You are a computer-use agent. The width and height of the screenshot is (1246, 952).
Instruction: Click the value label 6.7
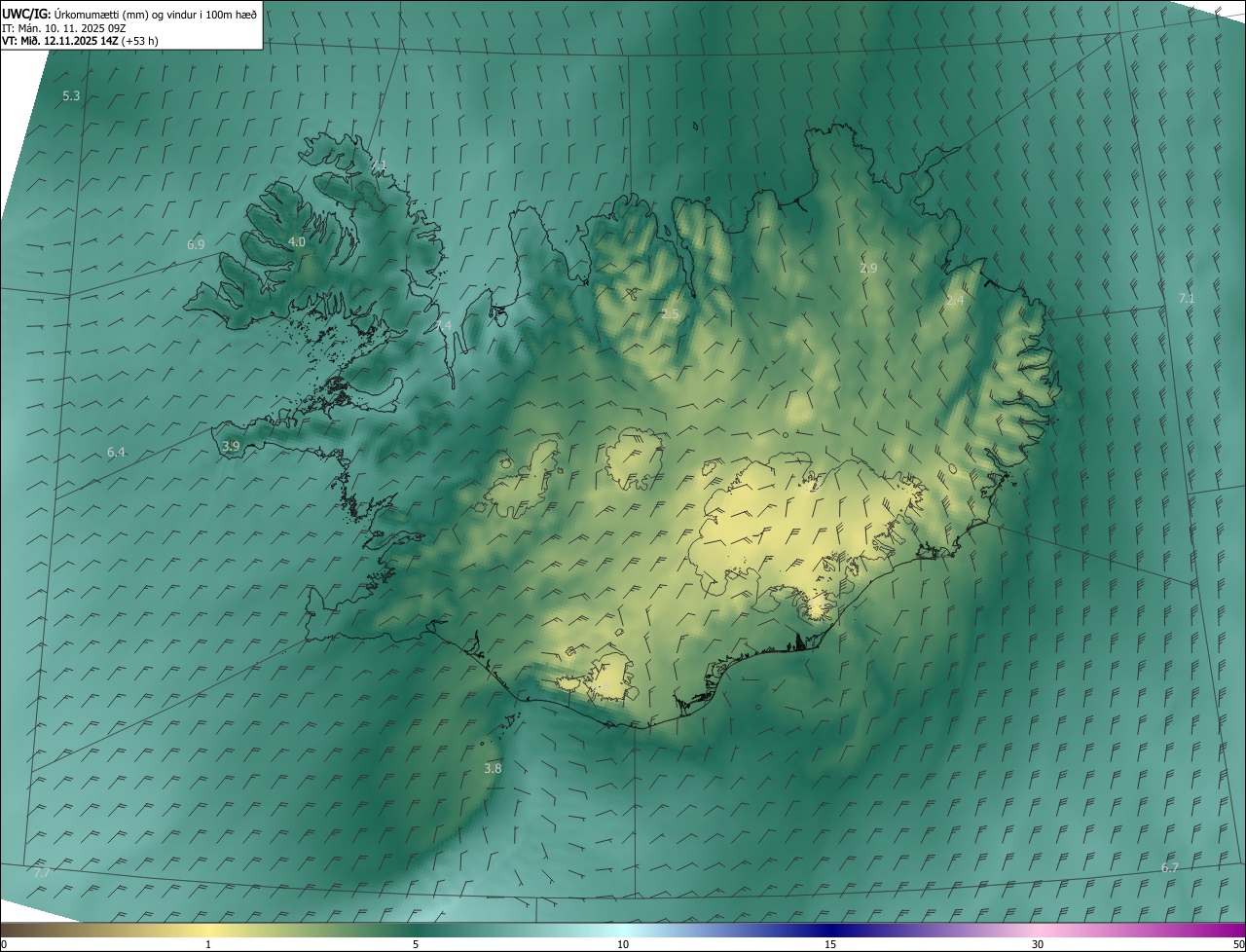(x=1170, y=867)
